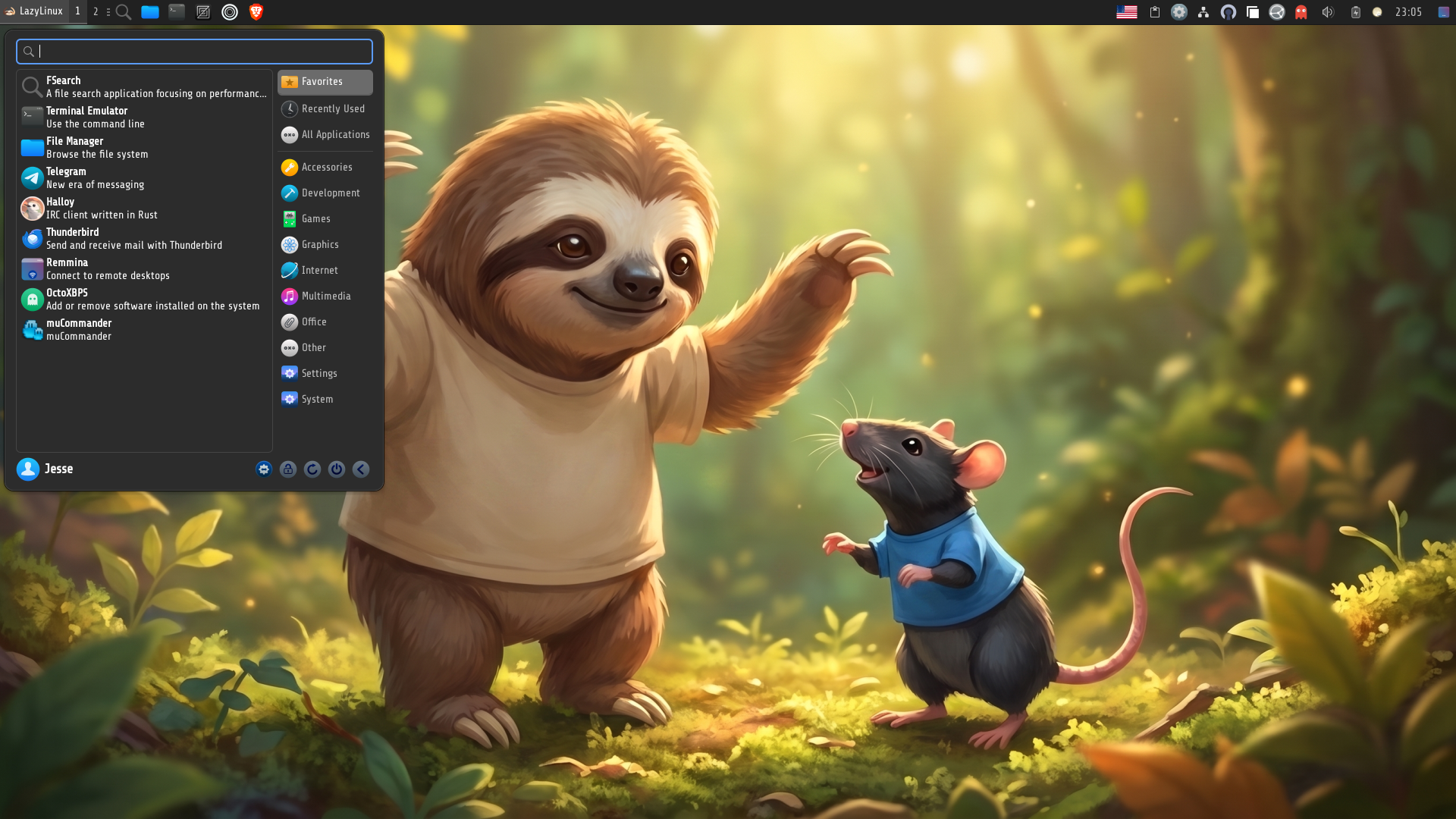The width and height of the screenshot is (1456, 819).
Task: Click the LazyLinux menu button
Action: pos(33,11)
